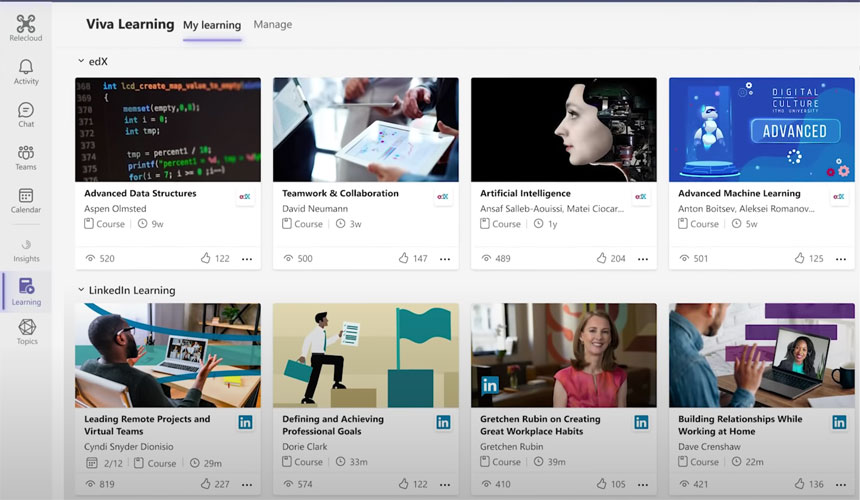
Task: Open the Artificial Intelligence robot face thumbnail
Action: [x=564, y=129]
